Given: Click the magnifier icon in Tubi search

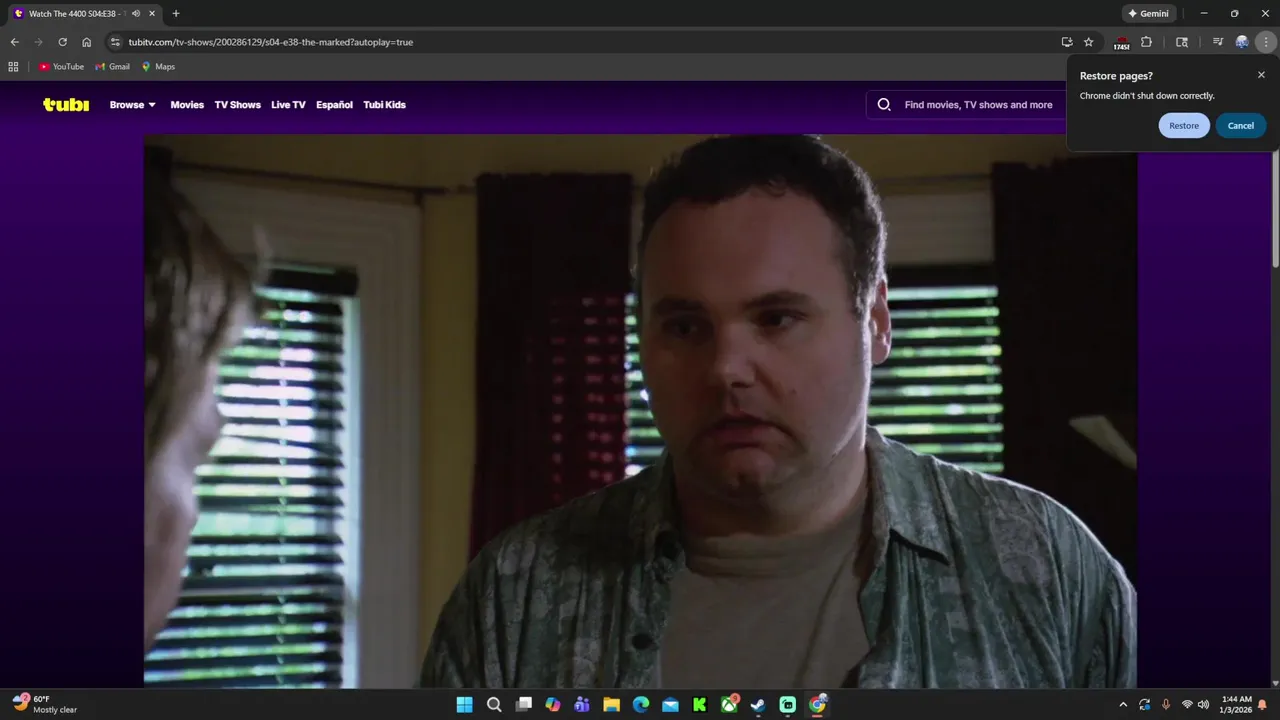Looking at the screenshot, I should [x=884, y=105].
